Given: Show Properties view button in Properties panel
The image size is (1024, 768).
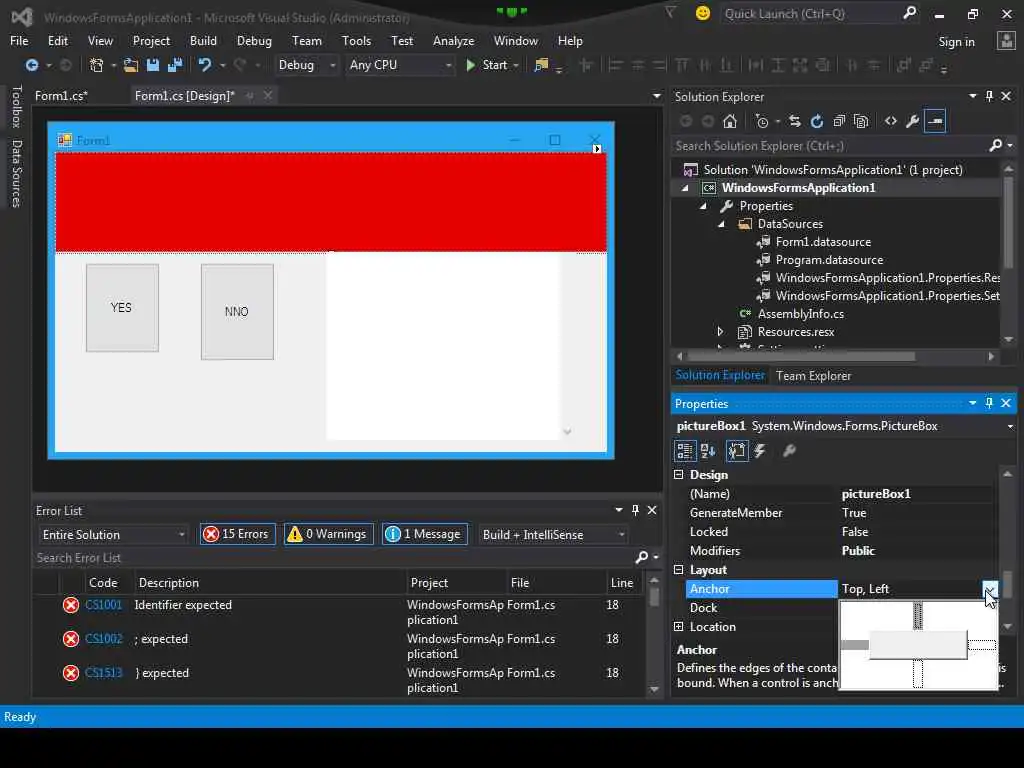Looking at the screenshot, I should pyautogui.click(x=737, y=451).
